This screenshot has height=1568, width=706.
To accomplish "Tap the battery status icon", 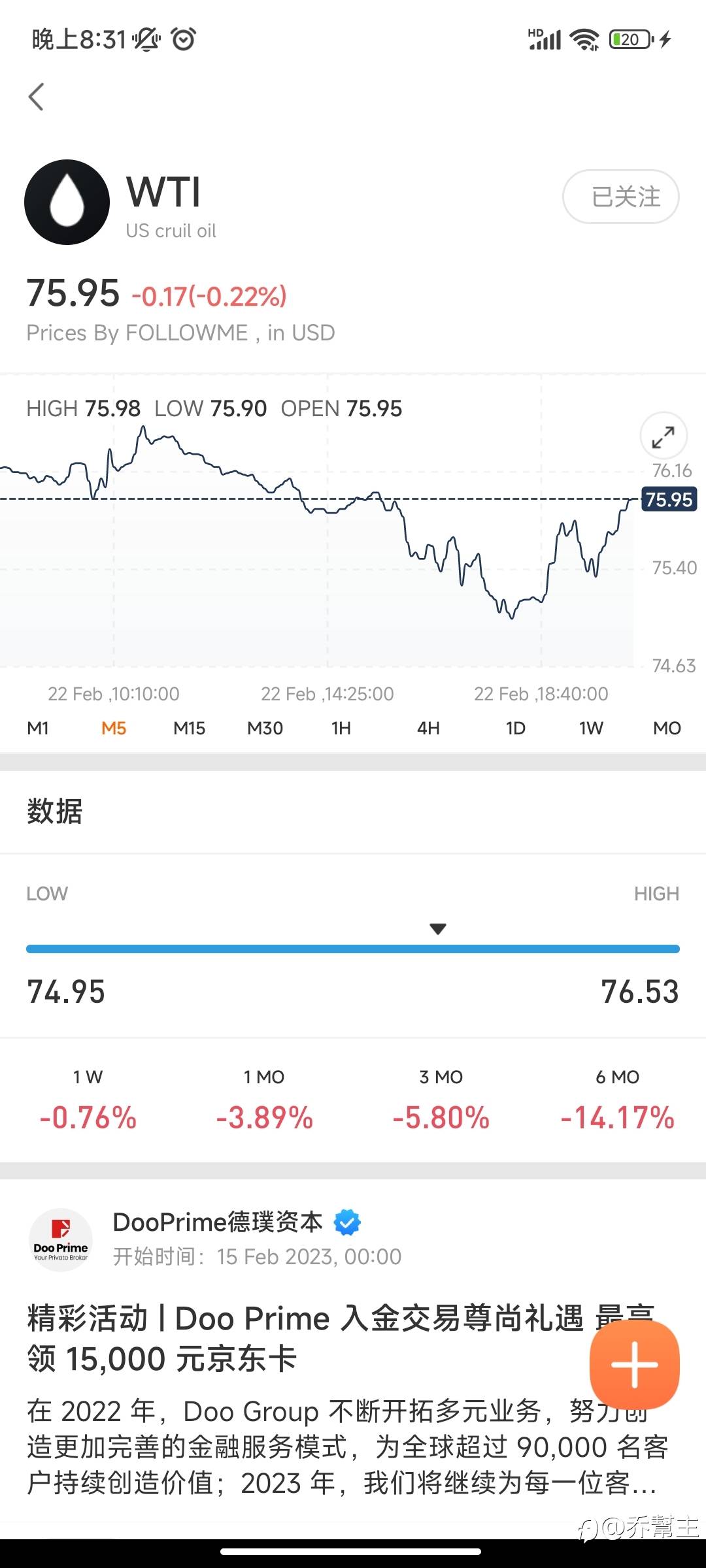I will pyautogui.click(x=630, y=40).
